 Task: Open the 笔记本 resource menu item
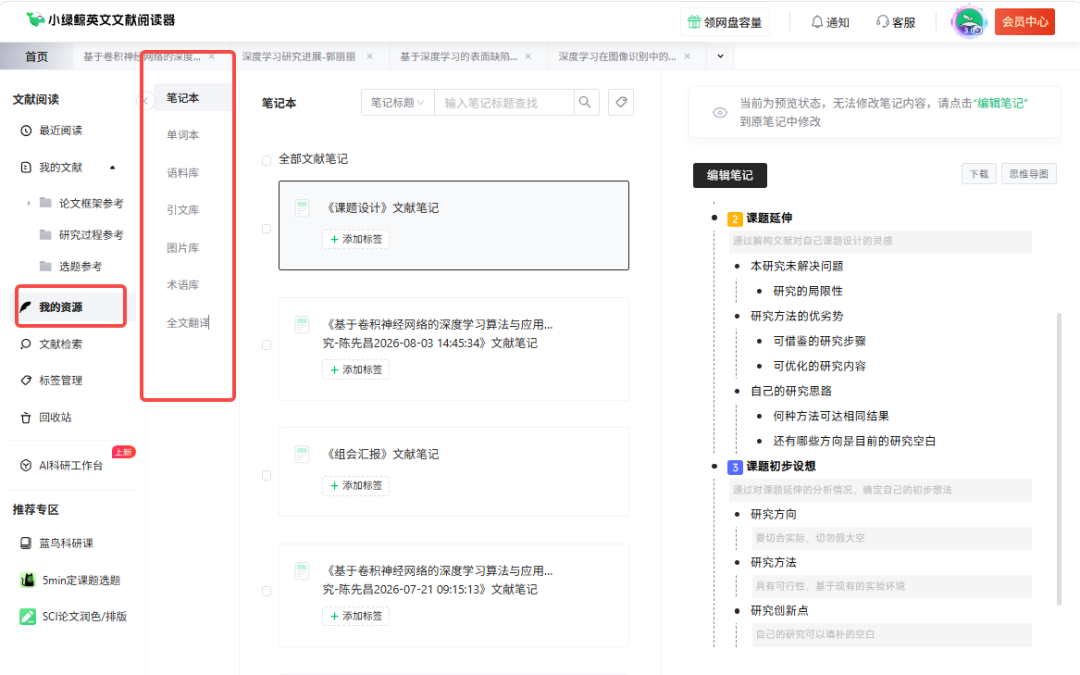(x=183, y=98)
